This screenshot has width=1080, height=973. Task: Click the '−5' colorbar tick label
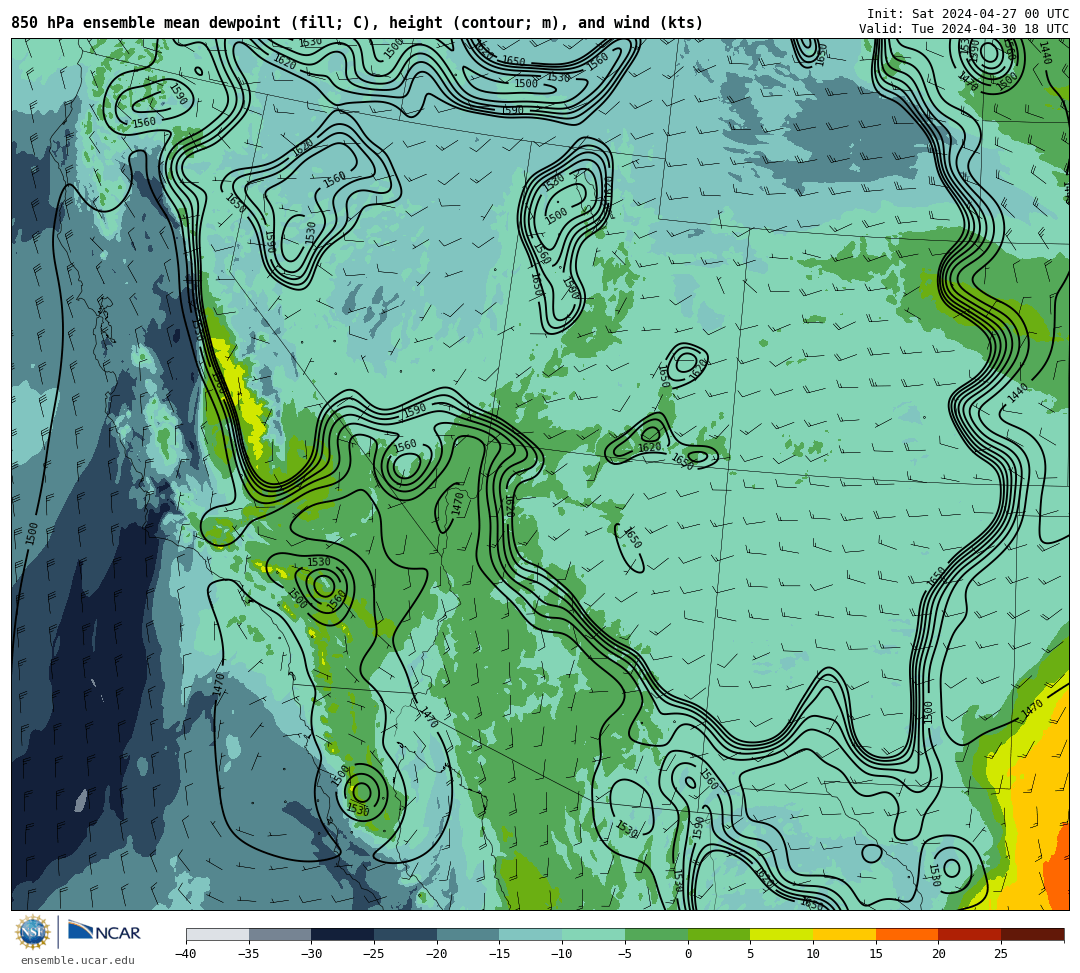624,954
